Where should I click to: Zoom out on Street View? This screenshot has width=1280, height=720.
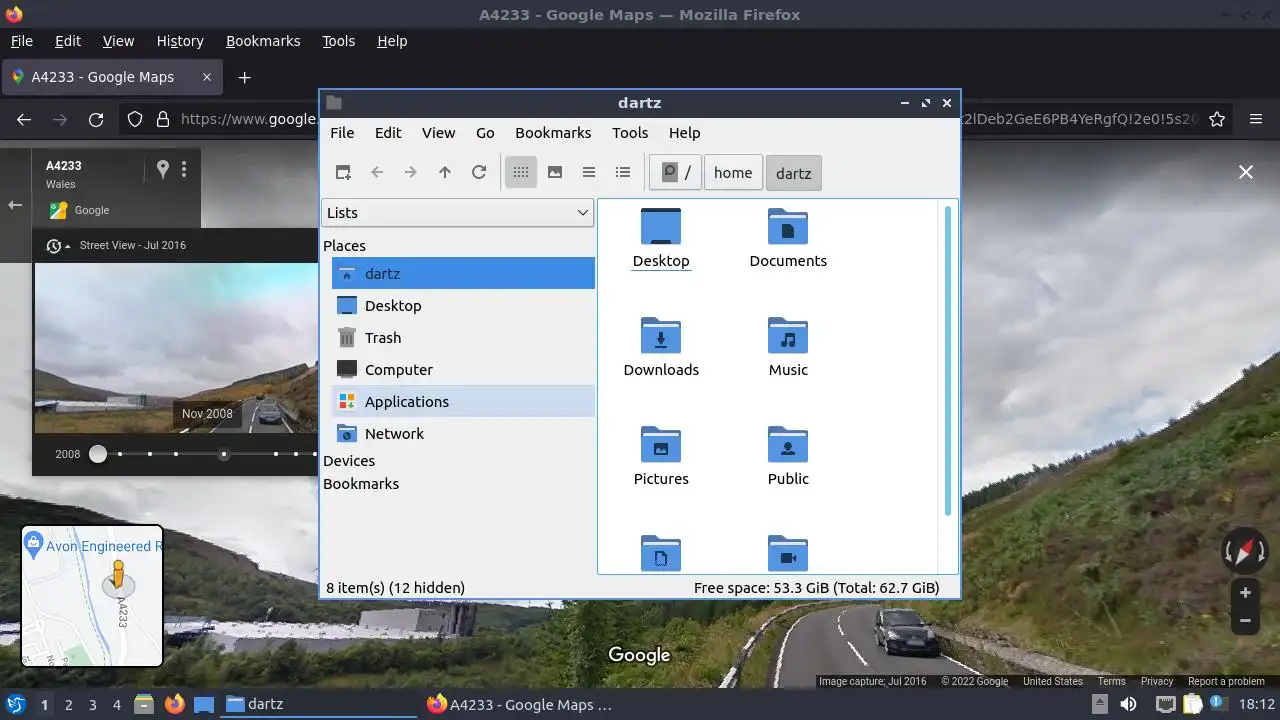pyautogui.click(x=1245, y=620)
